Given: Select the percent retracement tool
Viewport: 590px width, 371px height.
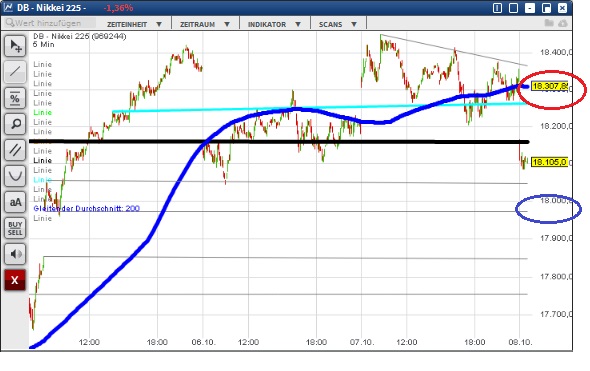Looking at the screenshot, I should (15, 98).
